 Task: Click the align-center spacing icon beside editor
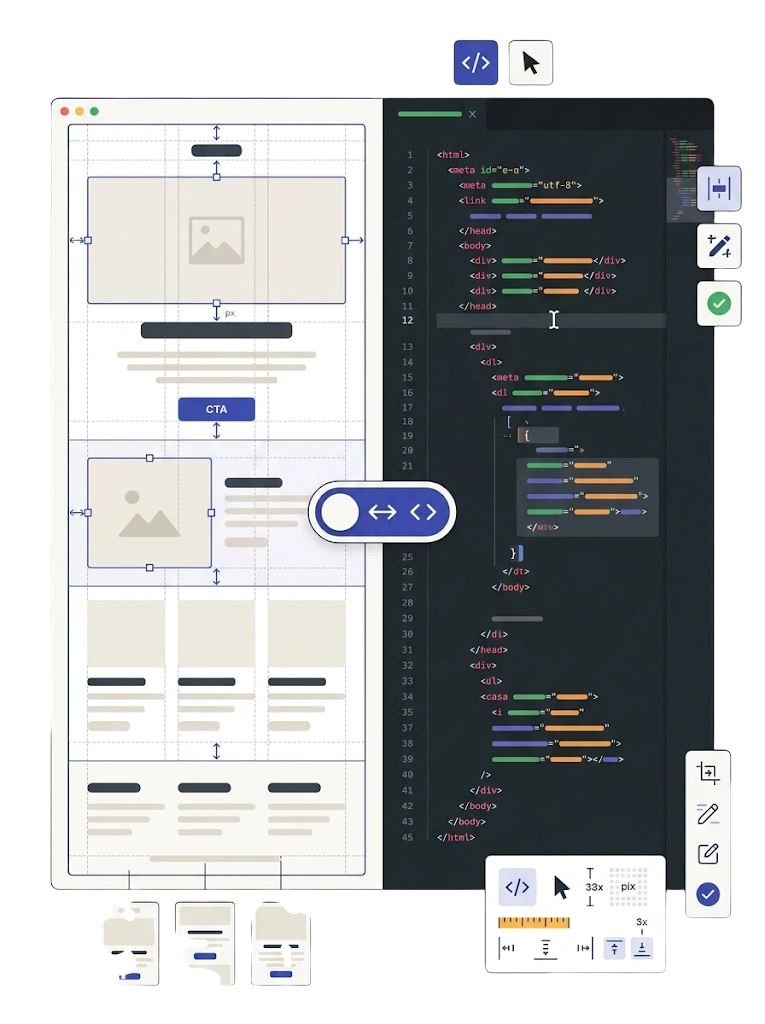[x=719, y=189]
